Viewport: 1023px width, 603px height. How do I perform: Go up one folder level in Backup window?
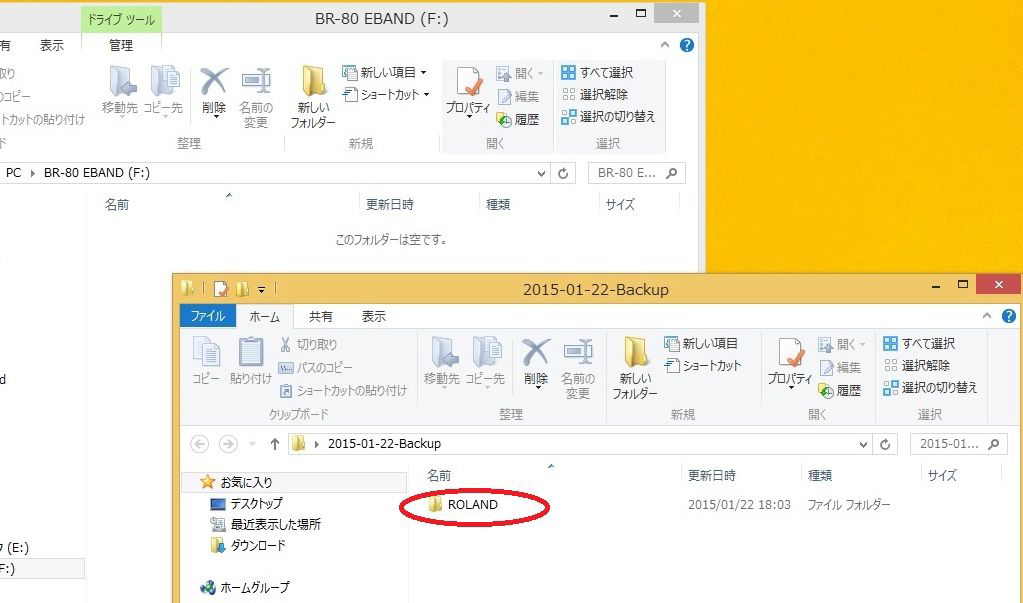[275, 444]
